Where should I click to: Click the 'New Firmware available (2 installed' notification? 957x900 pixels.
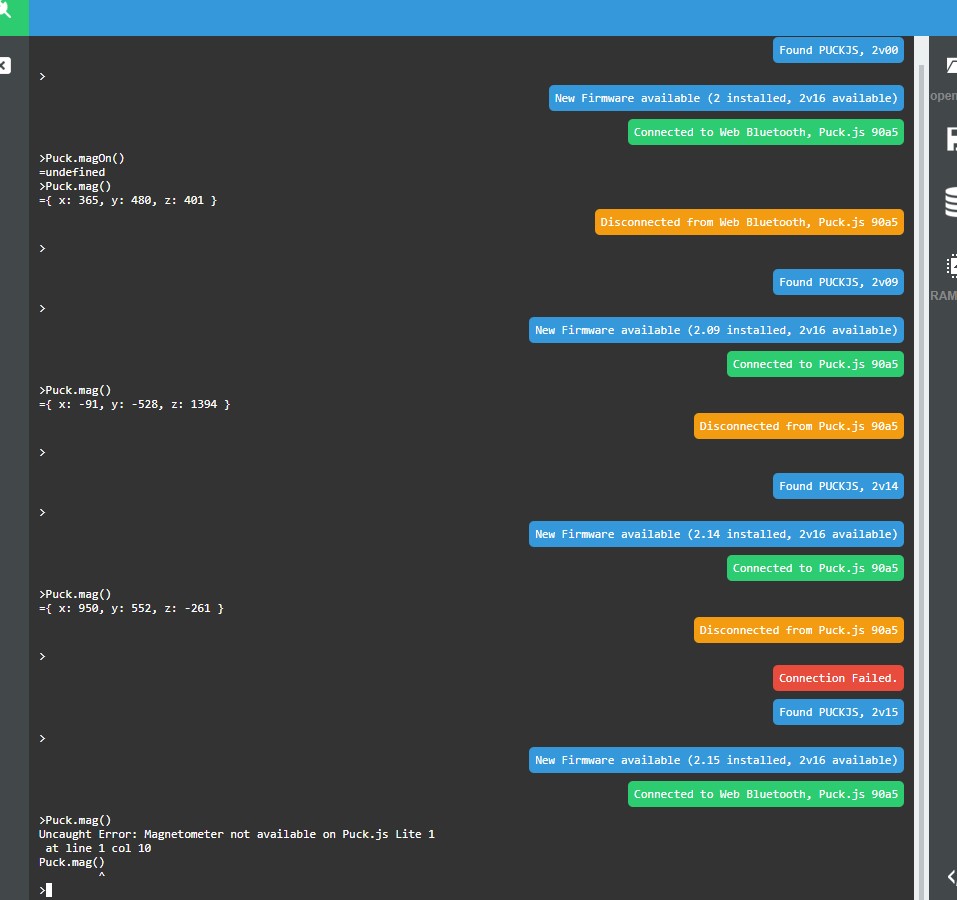coord(726,98)
